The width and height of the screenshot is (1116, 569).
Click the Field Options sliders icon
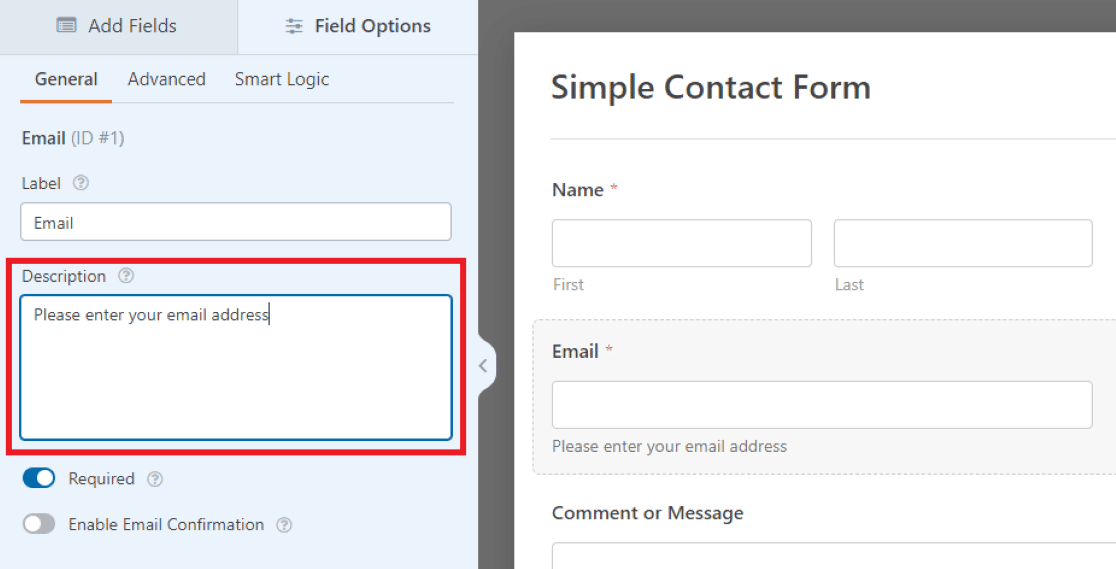pyautogui.click(x=294, y=26)
